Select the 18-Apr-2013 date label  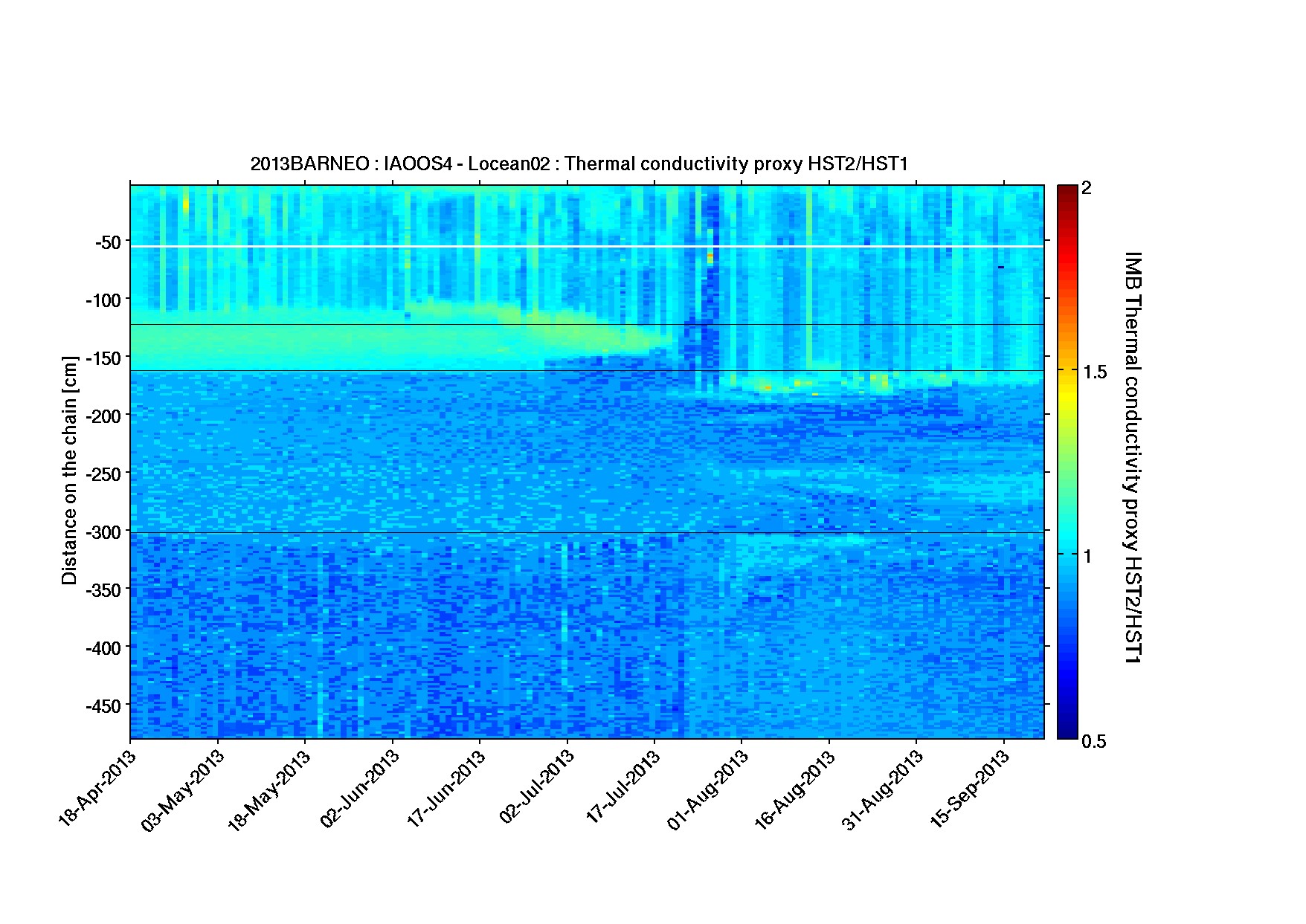pyautogui.click(x=98, y=789)
